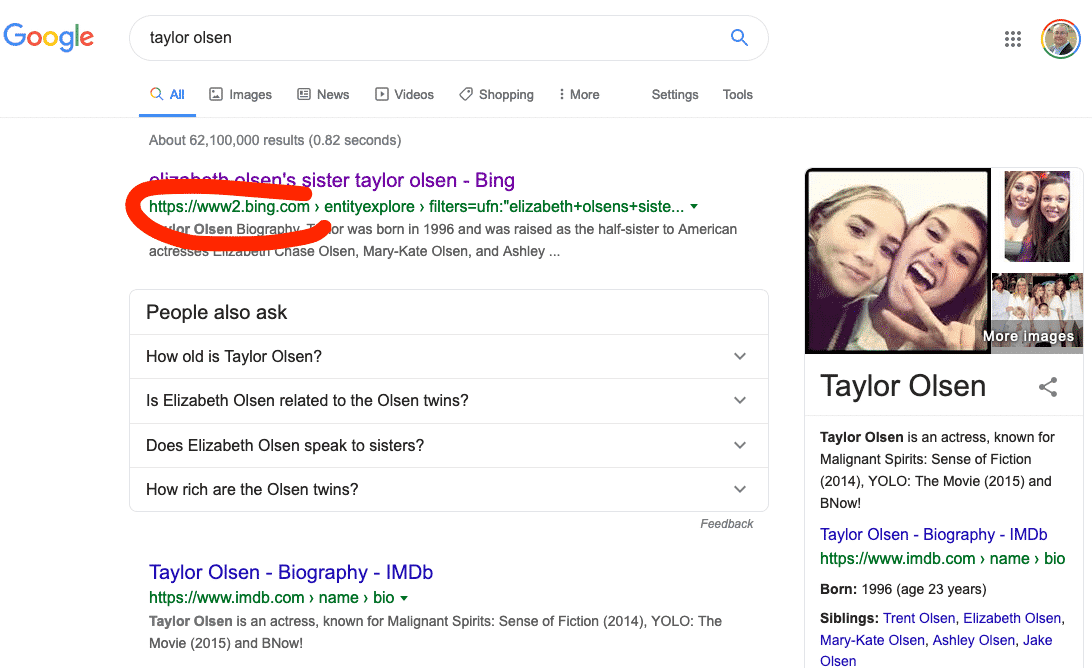Click the Elizabeth Olsen sibling link

click(1012, 619)
